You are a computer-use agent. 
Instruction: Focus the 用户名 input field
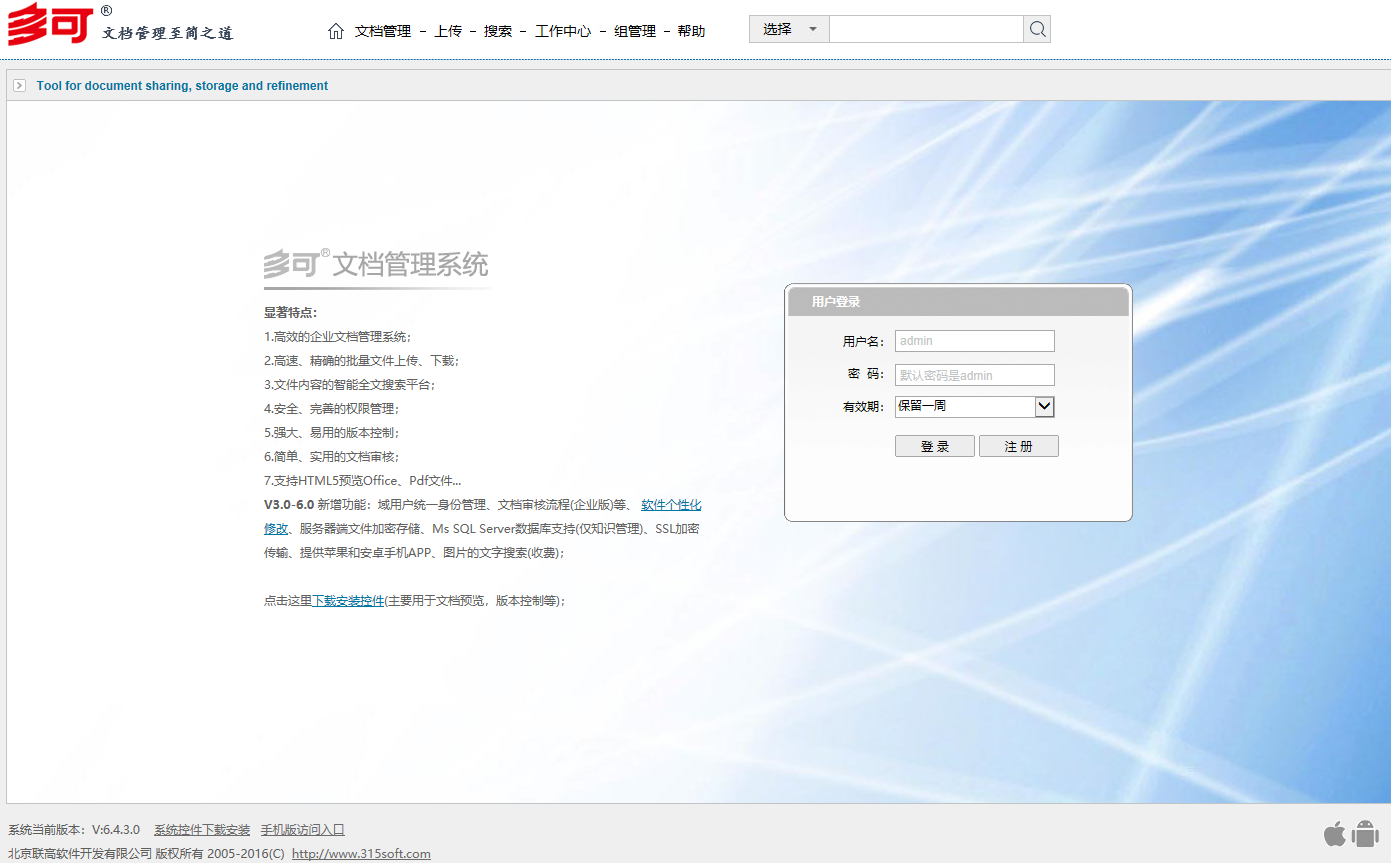point(975,341)
